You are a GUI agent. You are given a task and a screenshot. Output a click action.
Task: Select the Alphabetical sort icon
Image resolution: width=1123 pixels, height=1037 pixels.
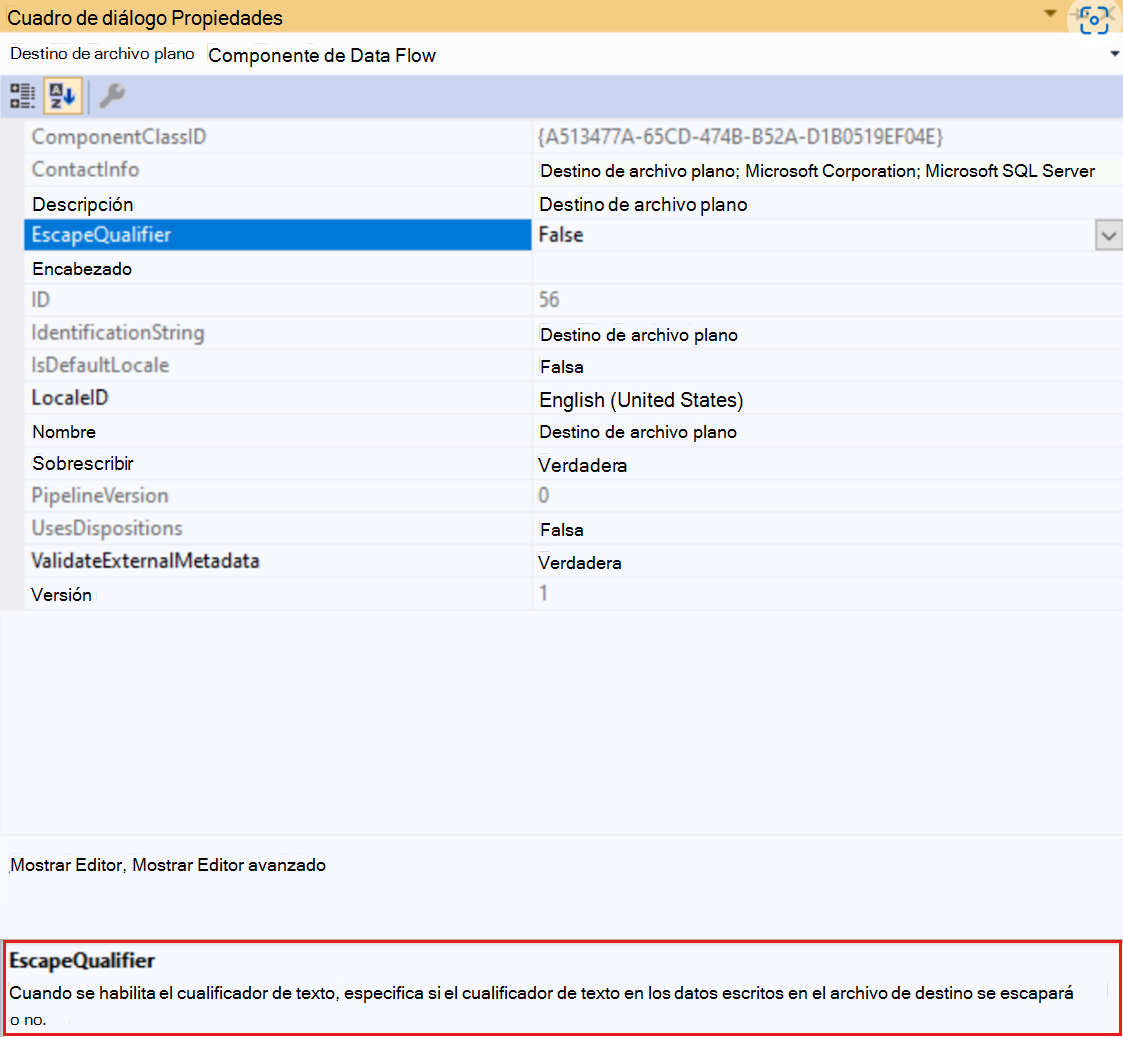coord(62,96)
